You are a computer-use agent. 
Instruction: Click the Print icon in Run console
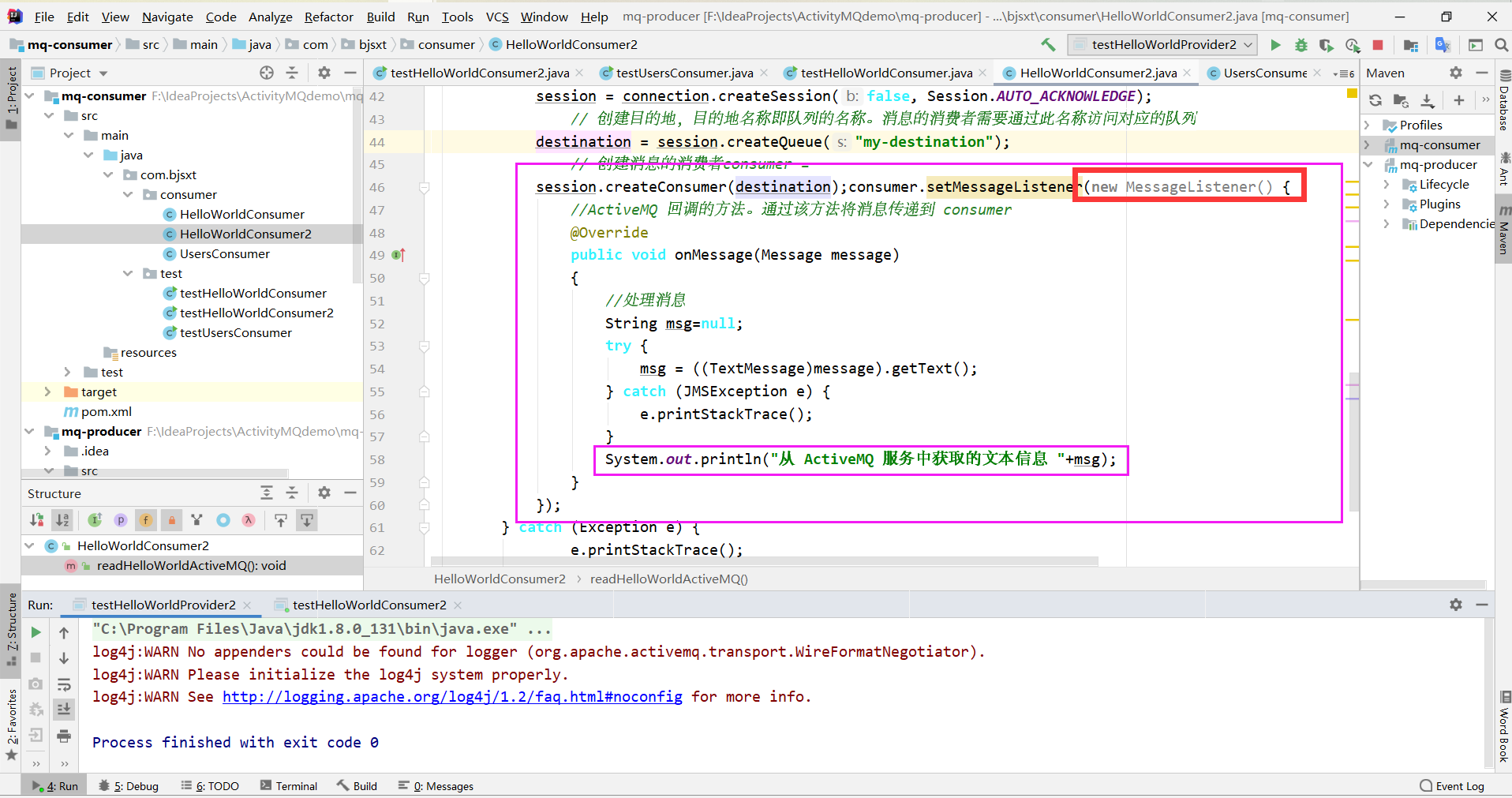[x=64, y=736]
